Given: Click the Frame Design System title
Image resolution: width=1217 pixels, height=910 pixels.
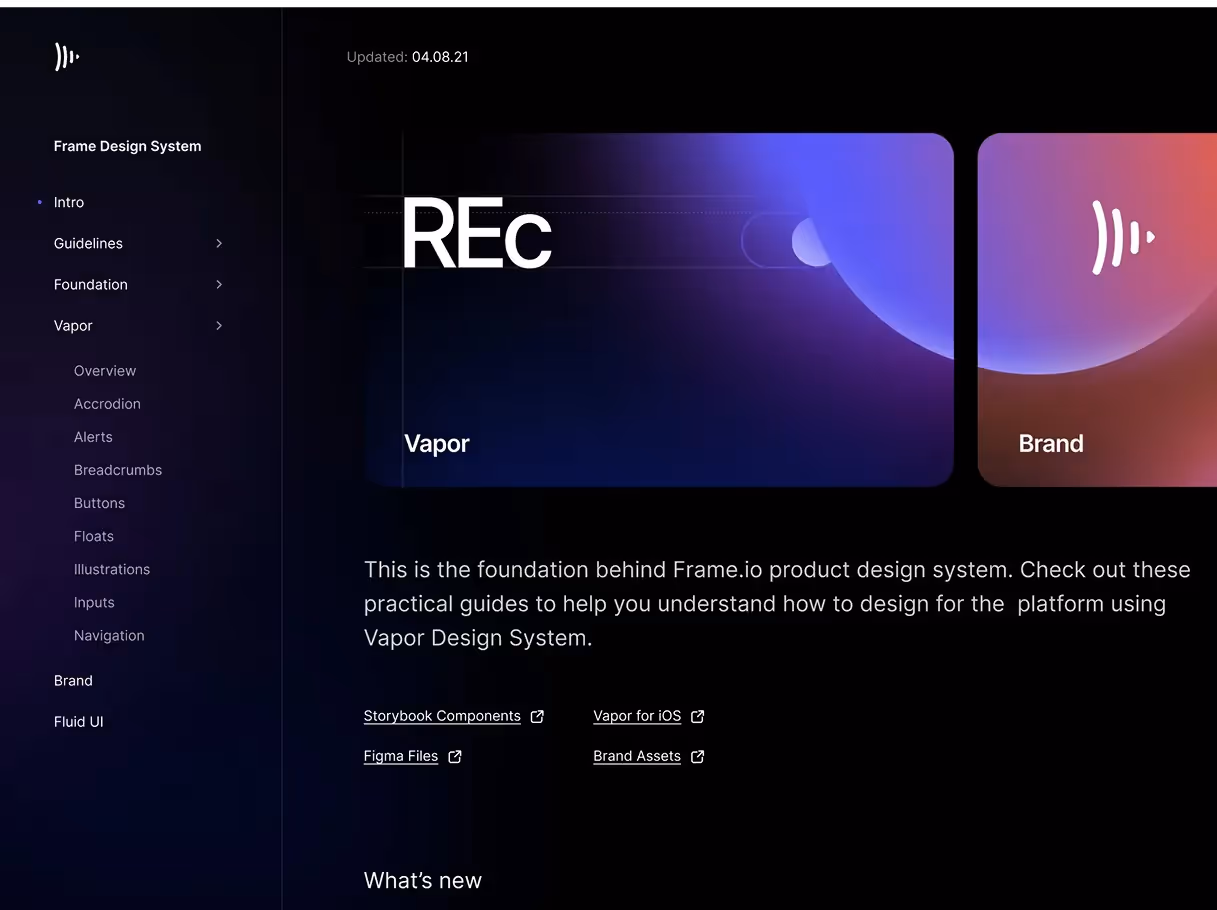Looking at the screenshot, I should [x=127, y=146].
